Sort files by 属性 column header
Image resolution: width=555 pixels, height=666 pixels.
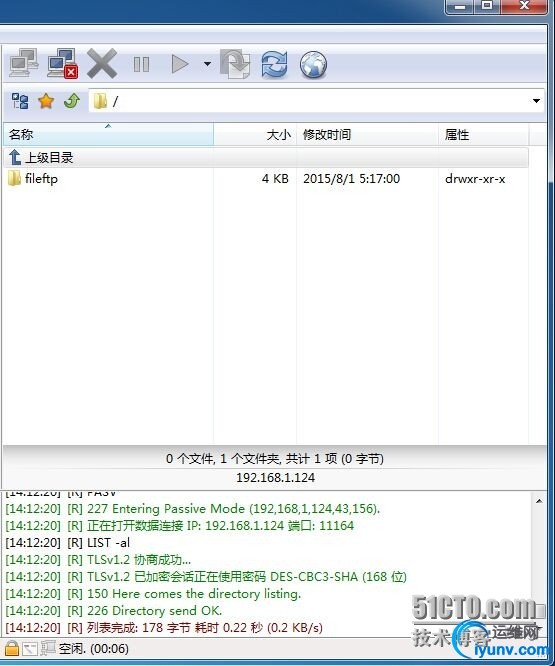pos(483,135)
